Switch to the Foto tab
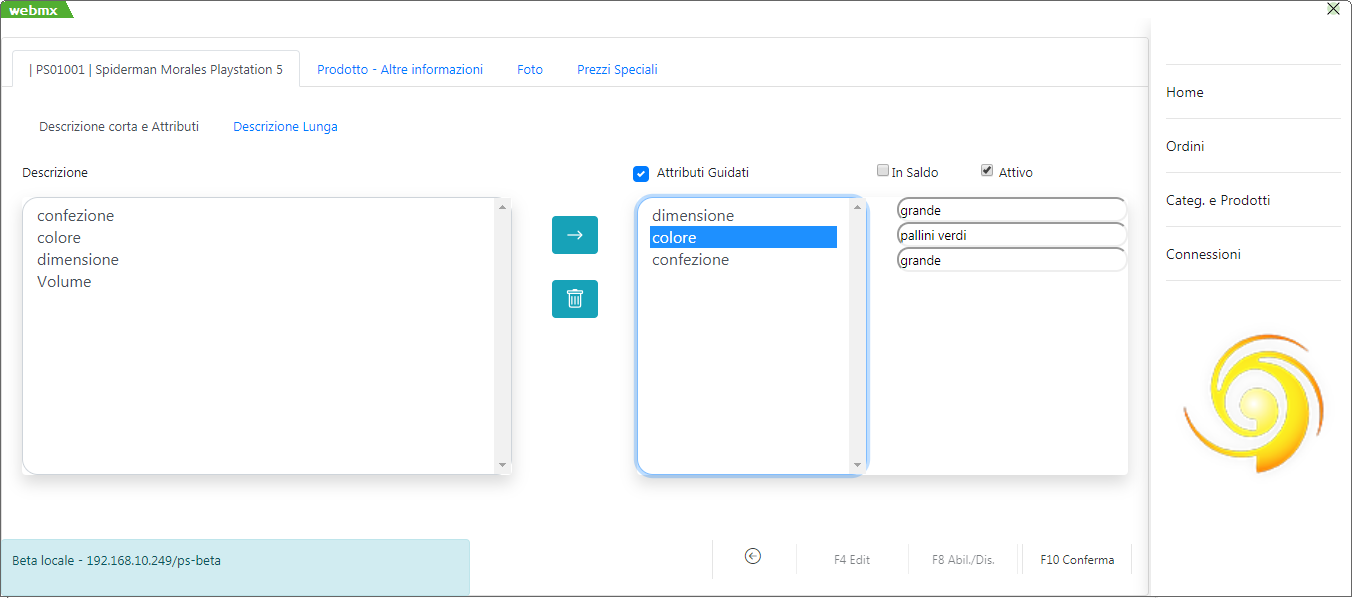The image size is (1352, 598). pos(530,70)
